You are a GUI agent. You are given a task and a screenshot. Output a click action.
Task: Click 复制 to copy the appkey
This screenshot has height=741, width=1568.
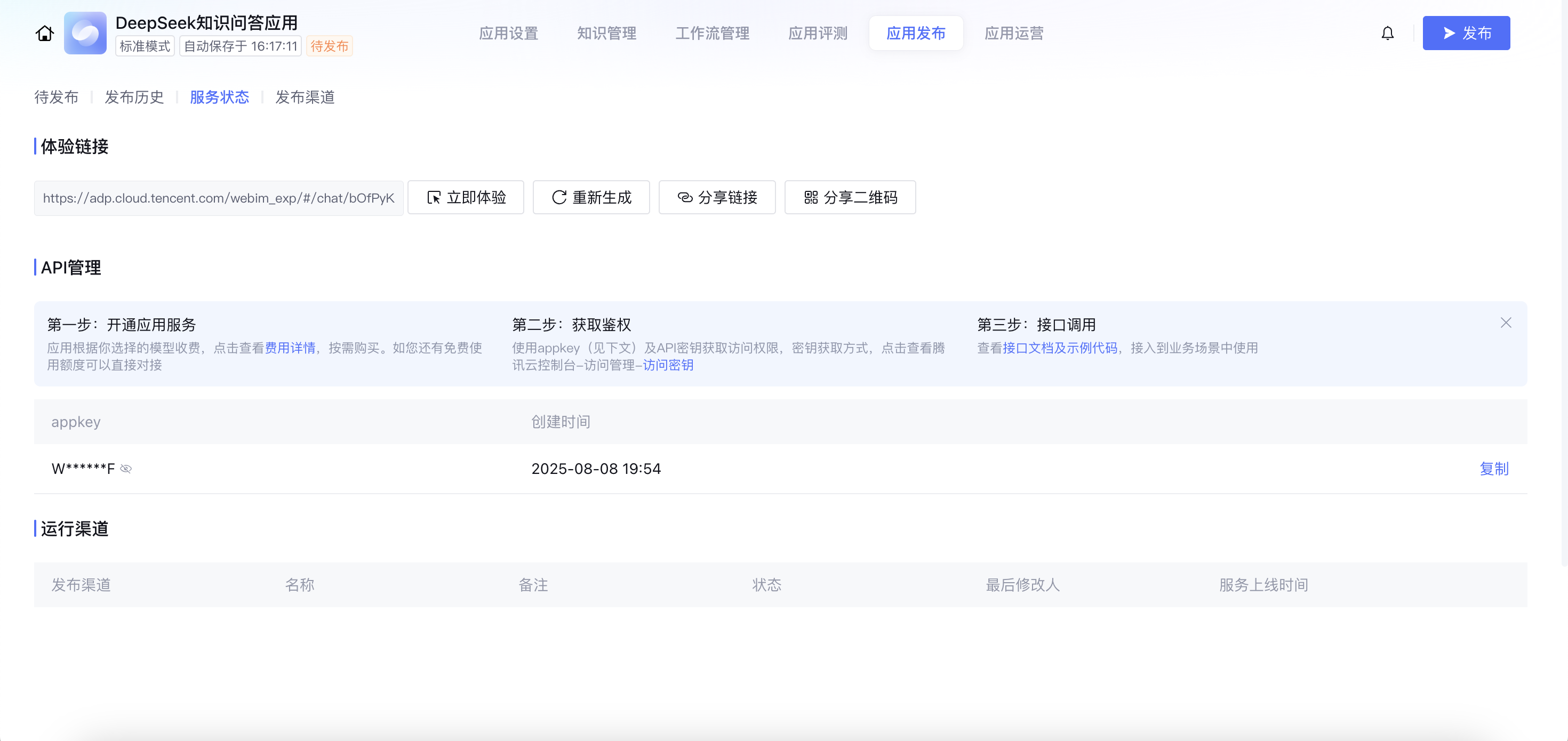[1494, 469]
